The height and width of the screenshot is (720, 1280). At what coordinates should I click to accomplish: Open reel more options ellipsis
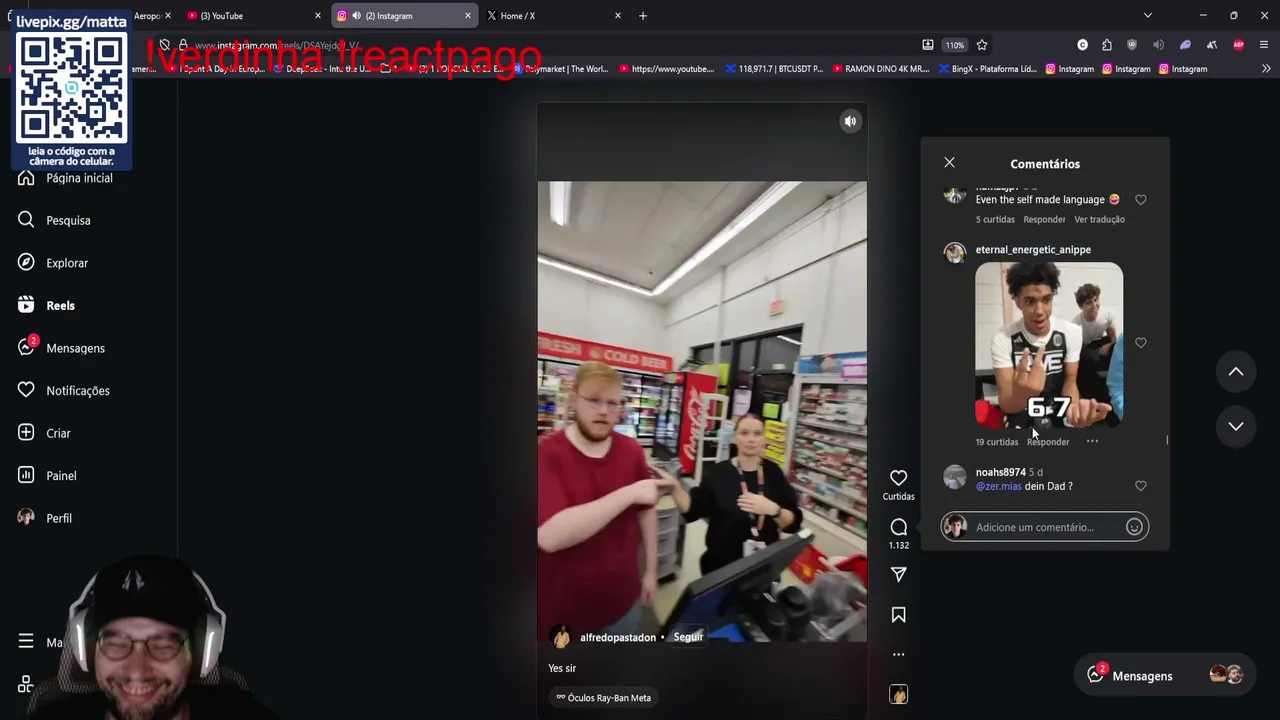click(x=898, y=654)
